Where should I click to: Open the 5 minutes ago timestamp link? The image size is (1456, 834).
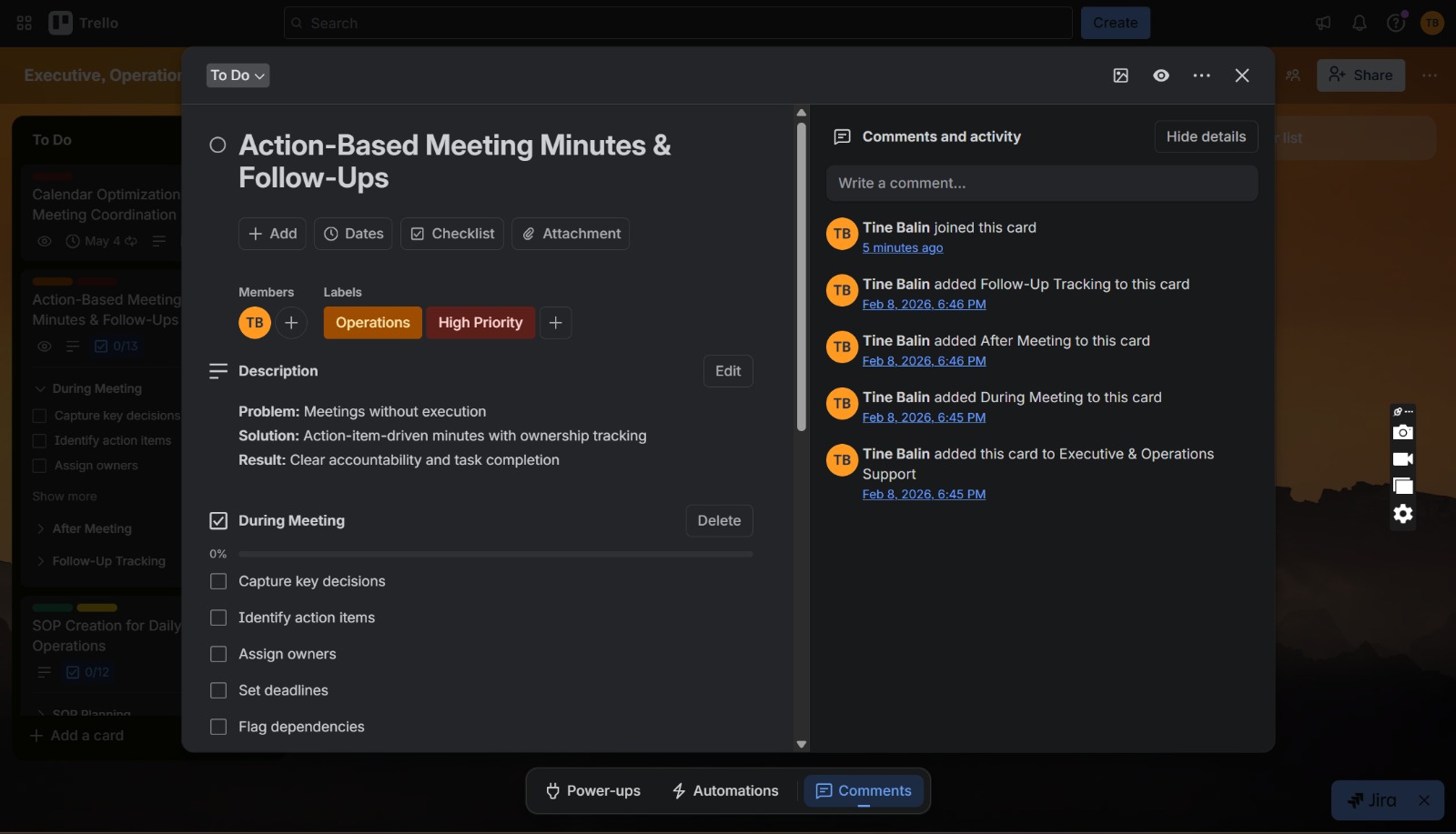pyautogui.click(x=903, y=248)
